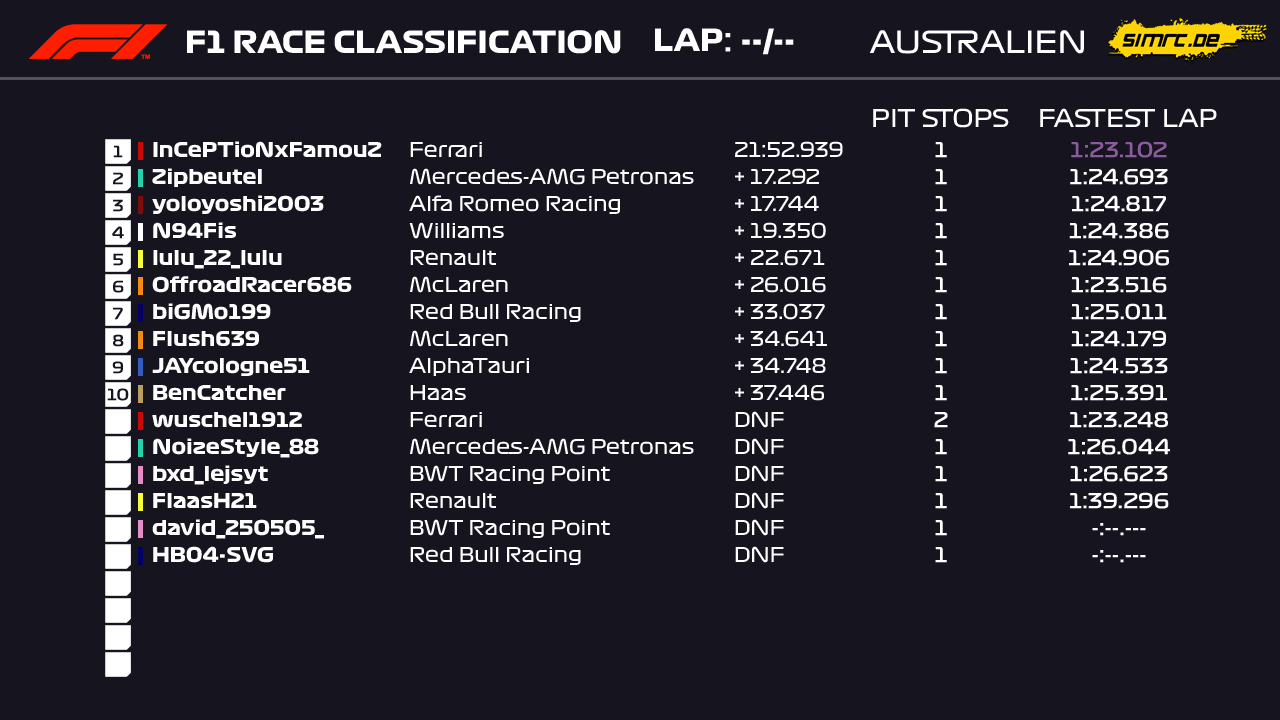Click the AUSTRALIEN track title
Viewport: 1280px width, 720px height.
point(977,42)
